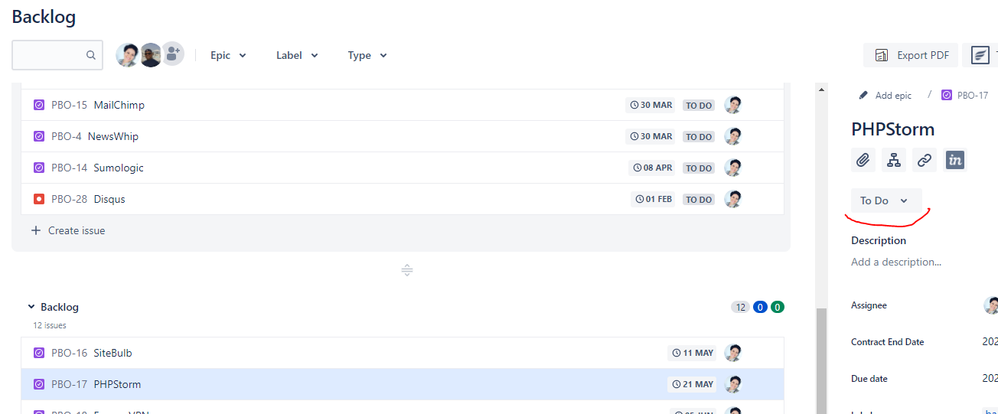
Task: Click the button right of Export PDF
Action: 981,55
